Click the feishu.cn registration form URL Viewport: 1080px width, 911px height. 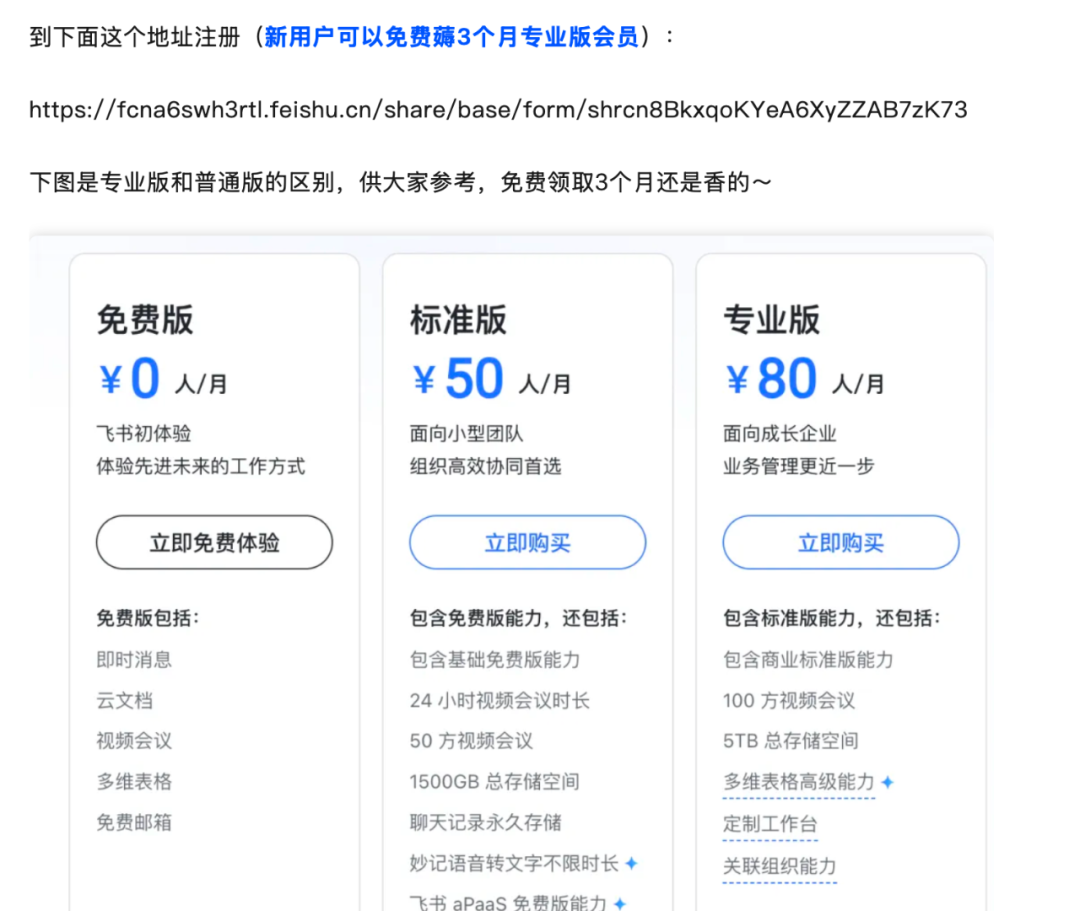tap(498, 109)
